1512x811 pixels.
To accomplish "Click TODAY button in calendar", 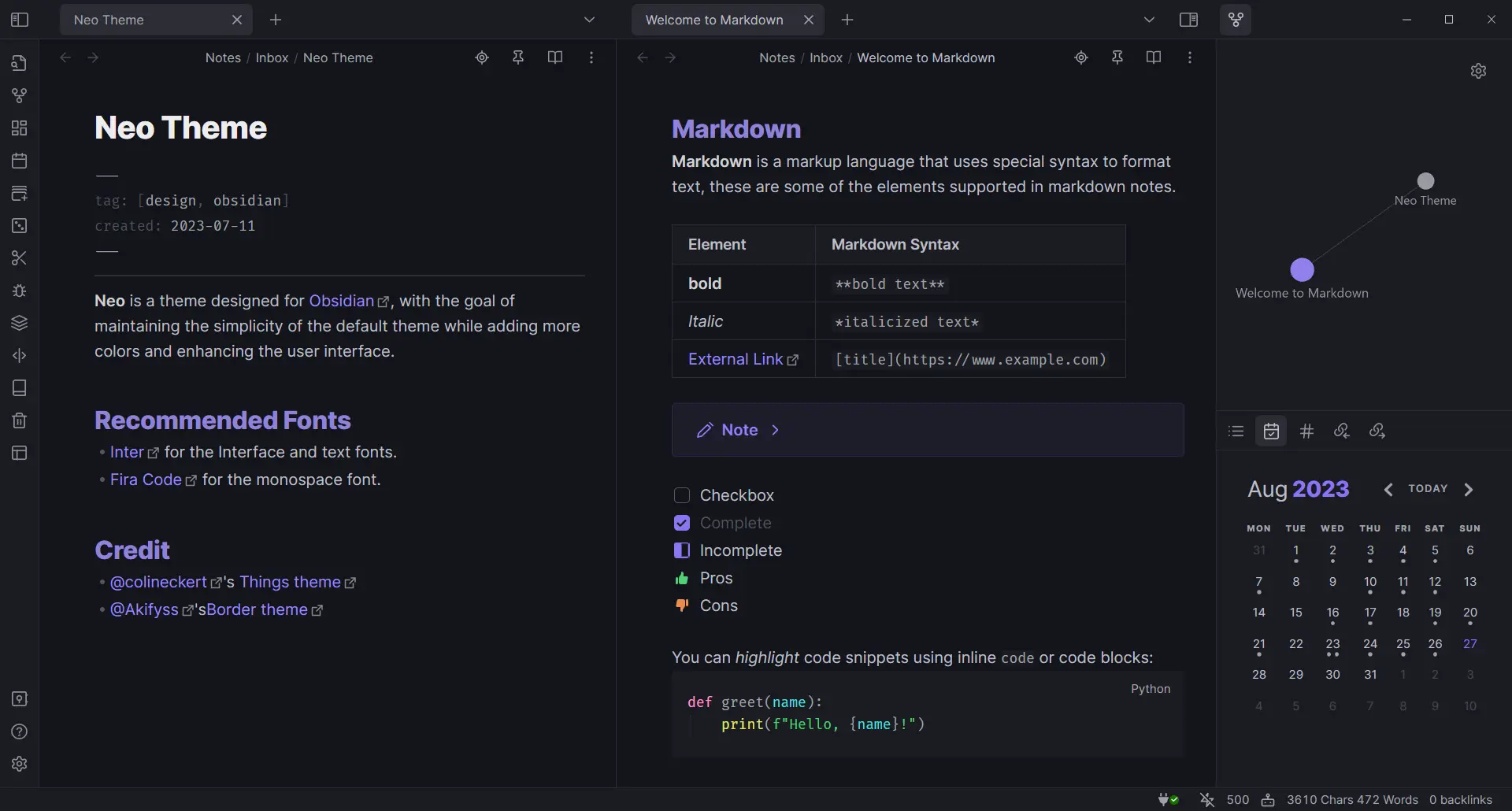I will coord(1428,489).
